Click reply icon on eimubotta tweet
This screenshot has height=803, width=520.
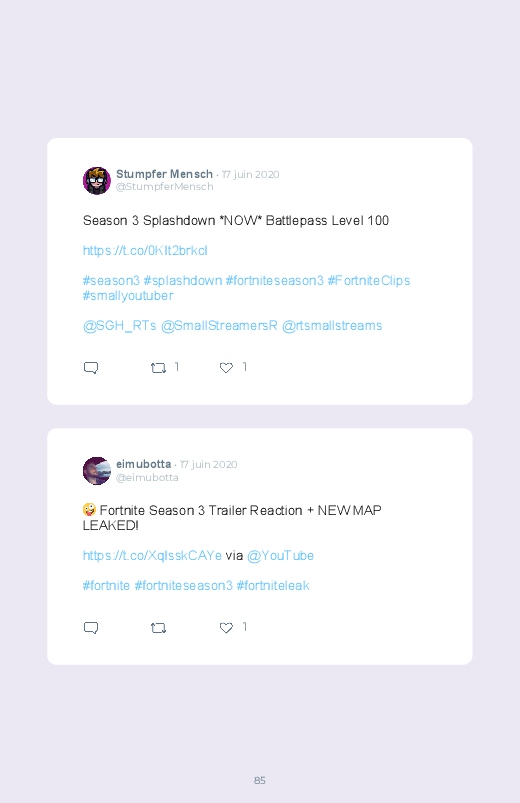(91, 628)
